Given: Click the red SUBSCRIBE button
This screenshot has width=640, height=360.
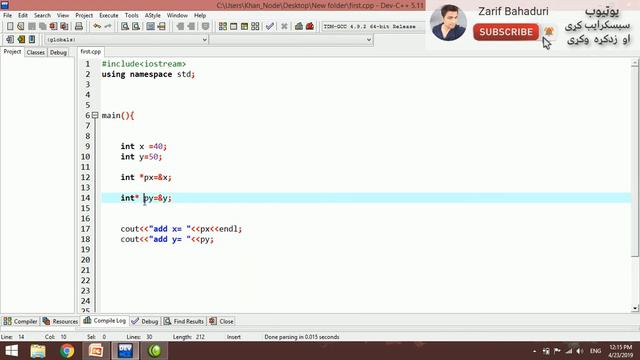Looking at the screenshot, I should (506, 32).
